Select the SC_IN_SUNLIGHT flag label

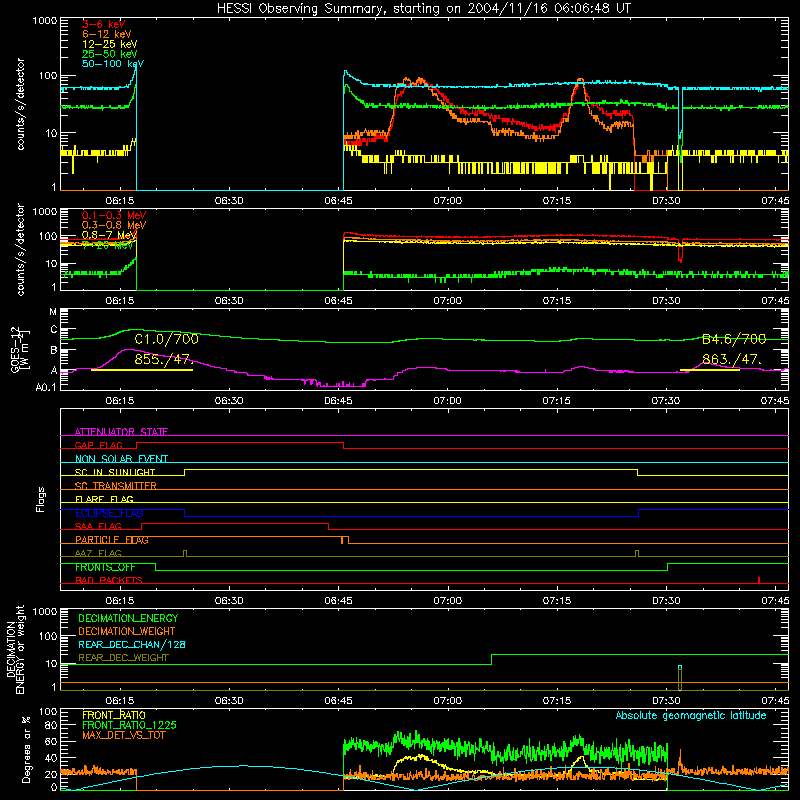pos(115,472)
